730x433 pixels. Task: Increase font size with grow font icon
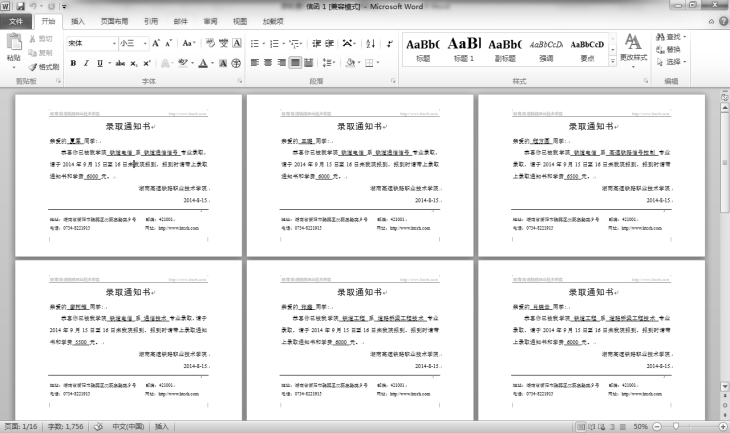[156, 43]
